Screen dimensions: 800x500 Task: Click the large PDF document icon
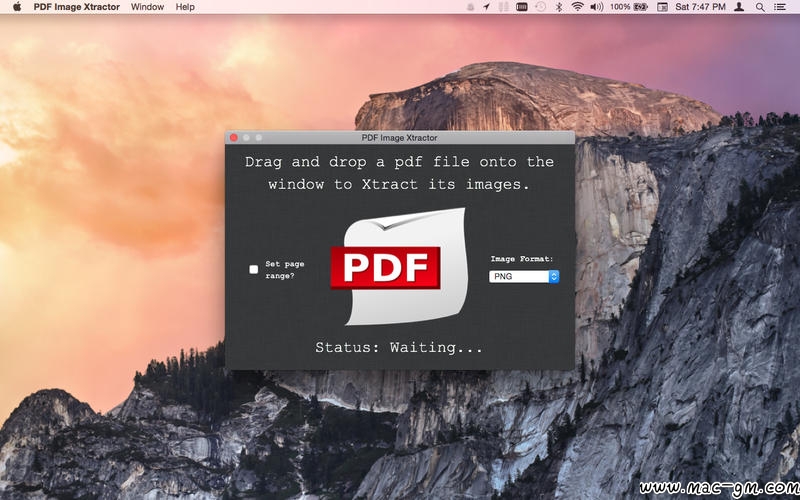tap(399, 266)
